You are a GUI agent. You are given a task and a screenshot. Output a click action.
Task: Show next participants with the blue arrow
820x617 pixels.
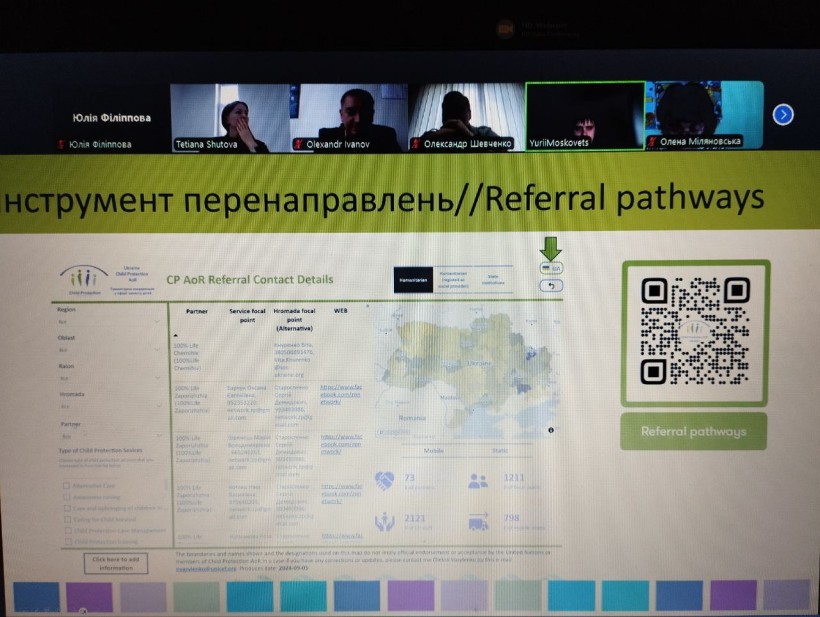783,115
